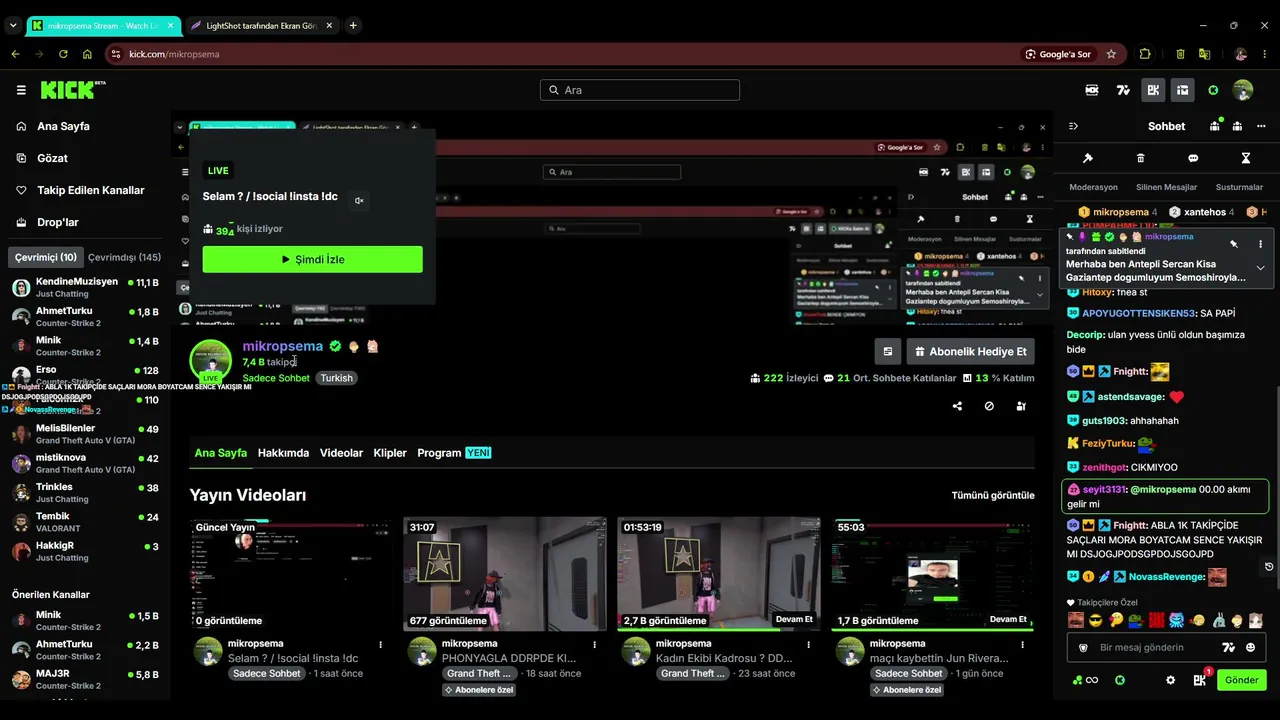1280x720 pixels.
Task: Click the Şimdi İzle button
Action: point(312,259)
